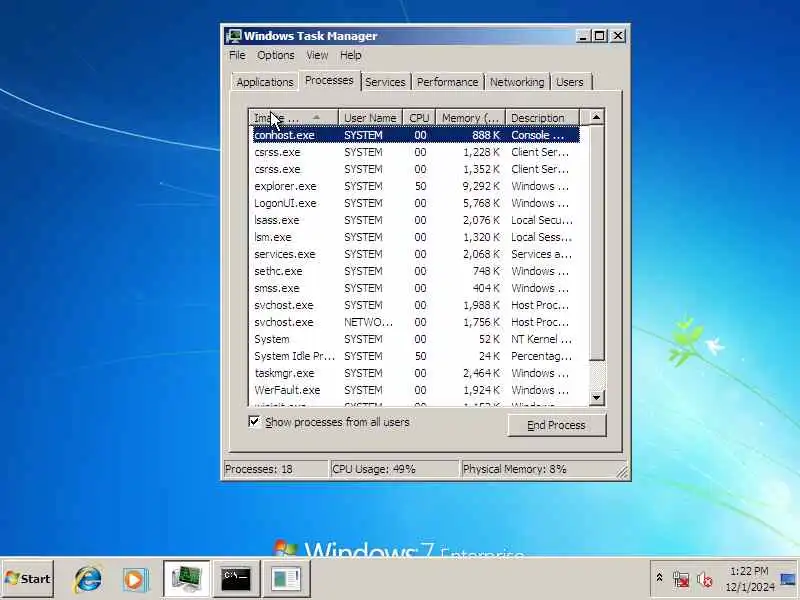Image resolution: width=800 pixels, height=600 pixels.
Task: Select the smss.exe process
Action: tap(416, 288)
